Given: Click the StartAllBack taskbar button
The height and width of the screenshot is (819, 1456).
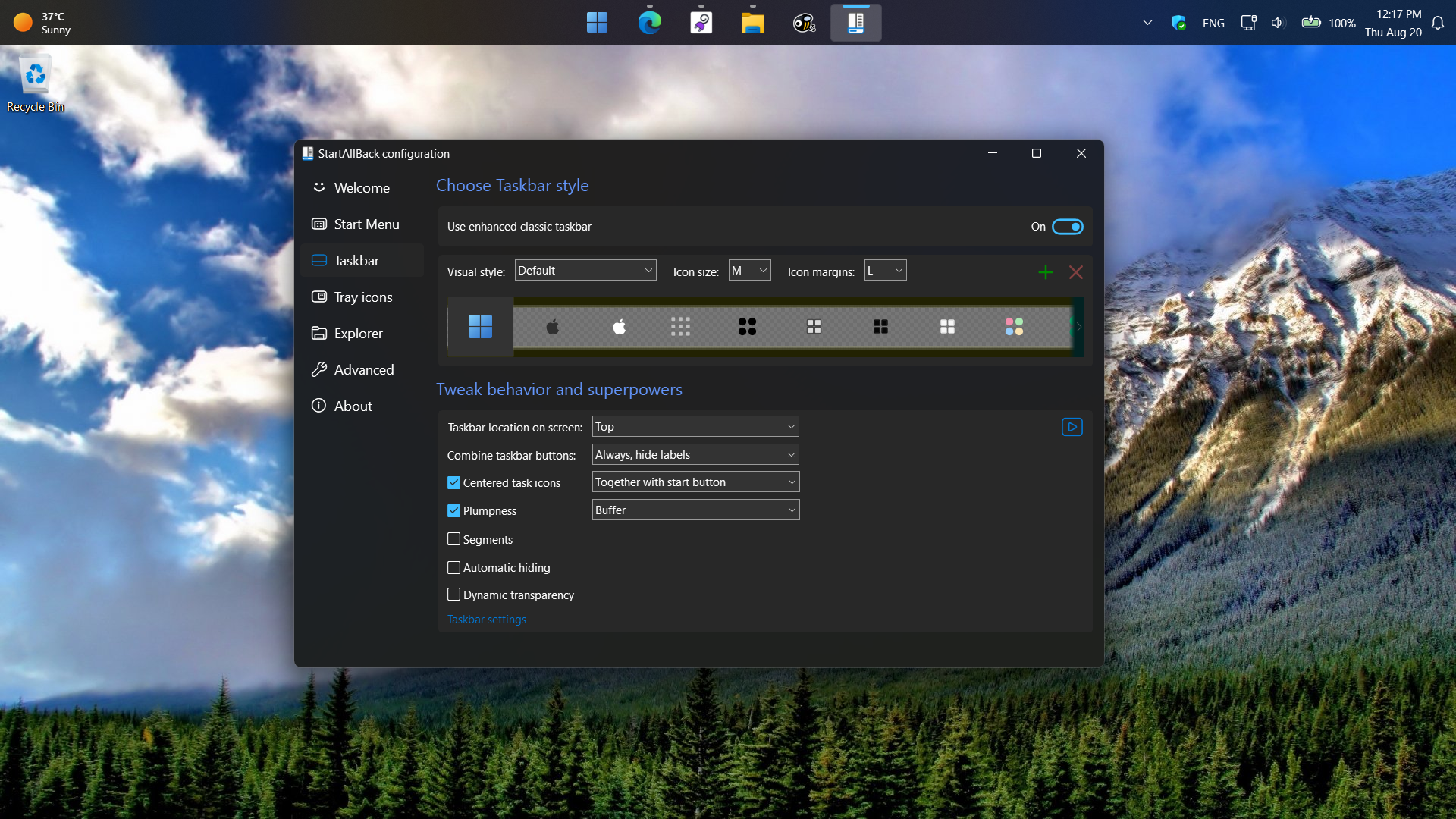Looking at the screenshot, I should point(856,23).
